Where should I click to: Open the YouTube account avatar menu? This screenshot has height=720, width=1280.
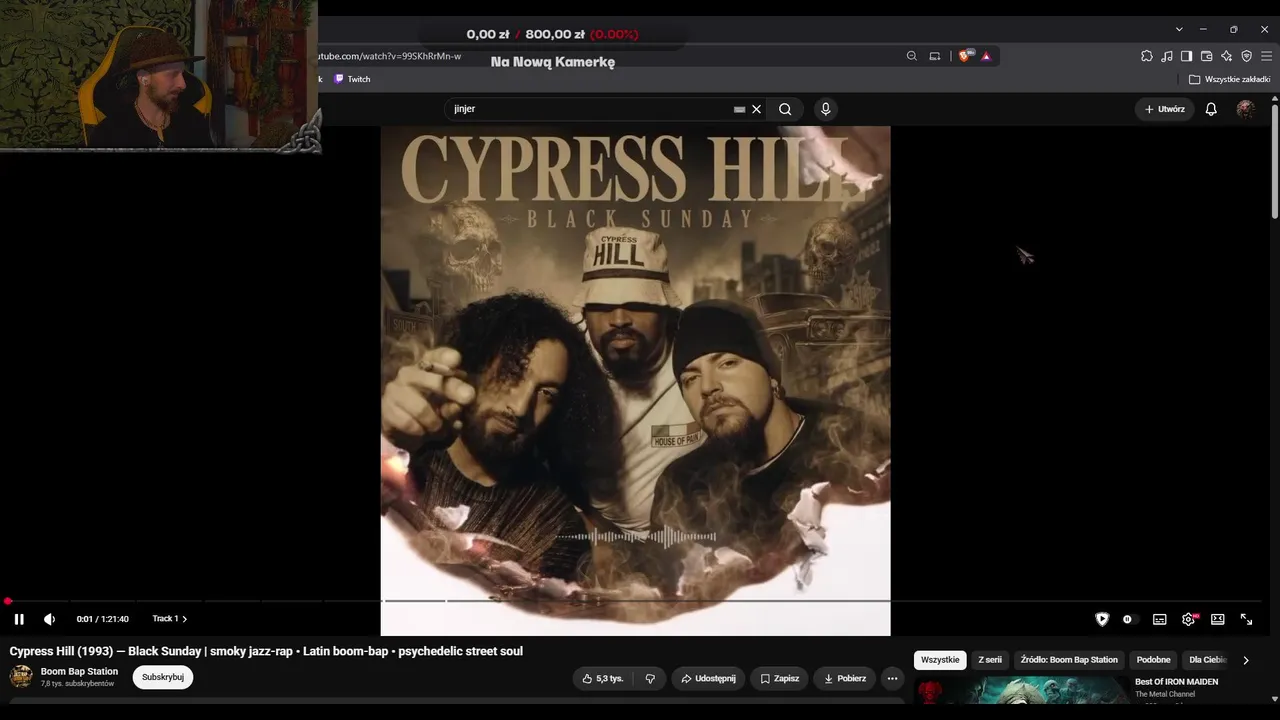[1245, 109]
